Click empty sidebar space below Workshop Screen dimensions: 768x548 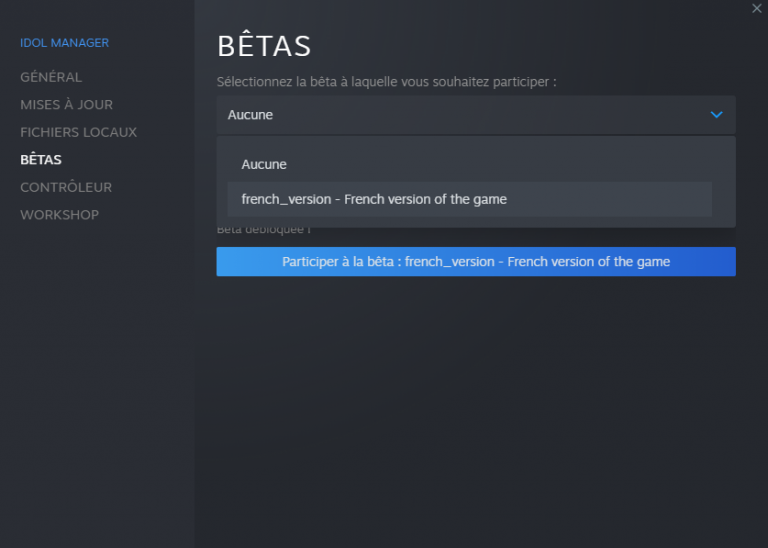[96, 380]
